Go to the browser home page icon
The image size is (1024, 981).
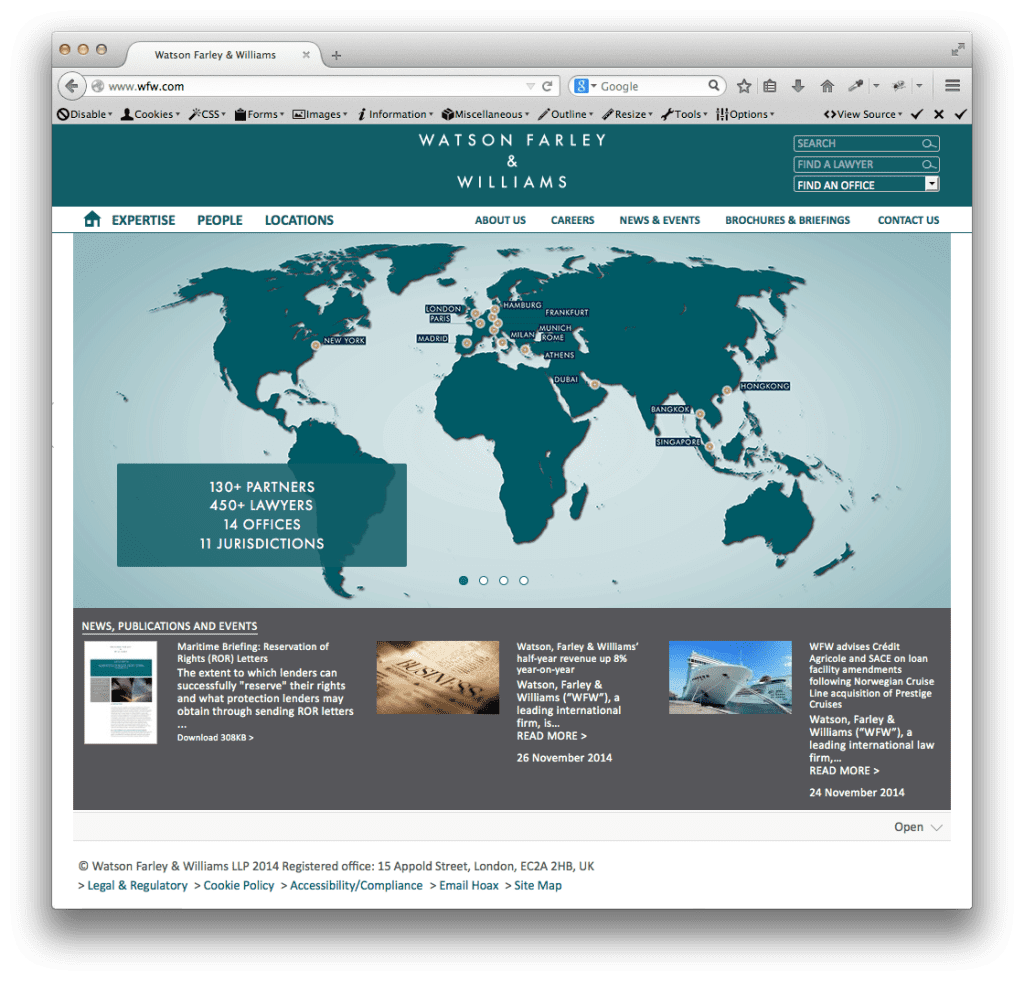pos(827,86)
